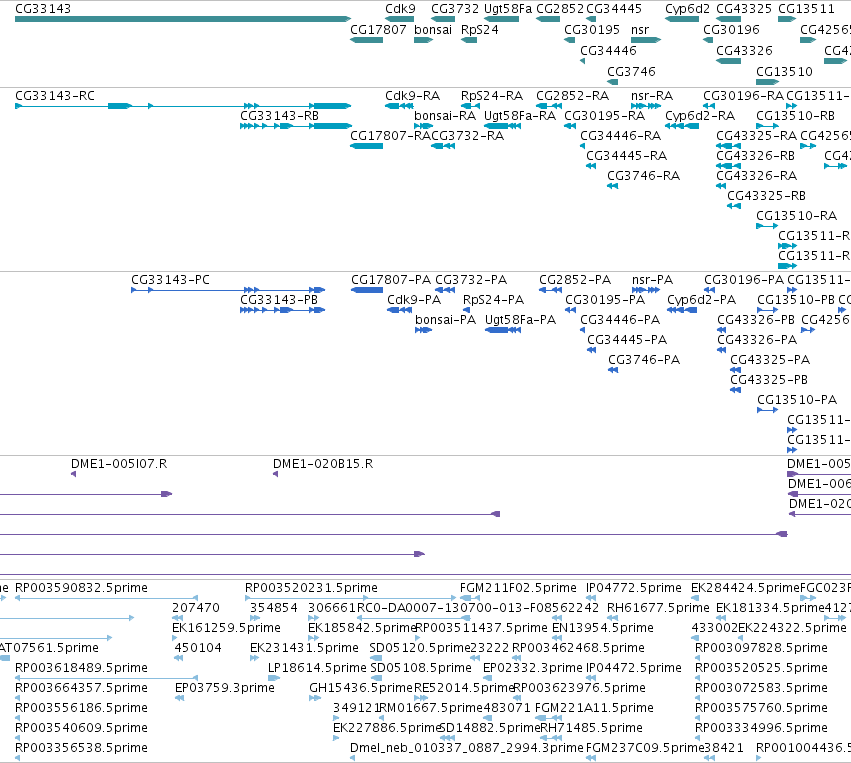
Task: Click the bonsai gene label
Action: point(433,30)
